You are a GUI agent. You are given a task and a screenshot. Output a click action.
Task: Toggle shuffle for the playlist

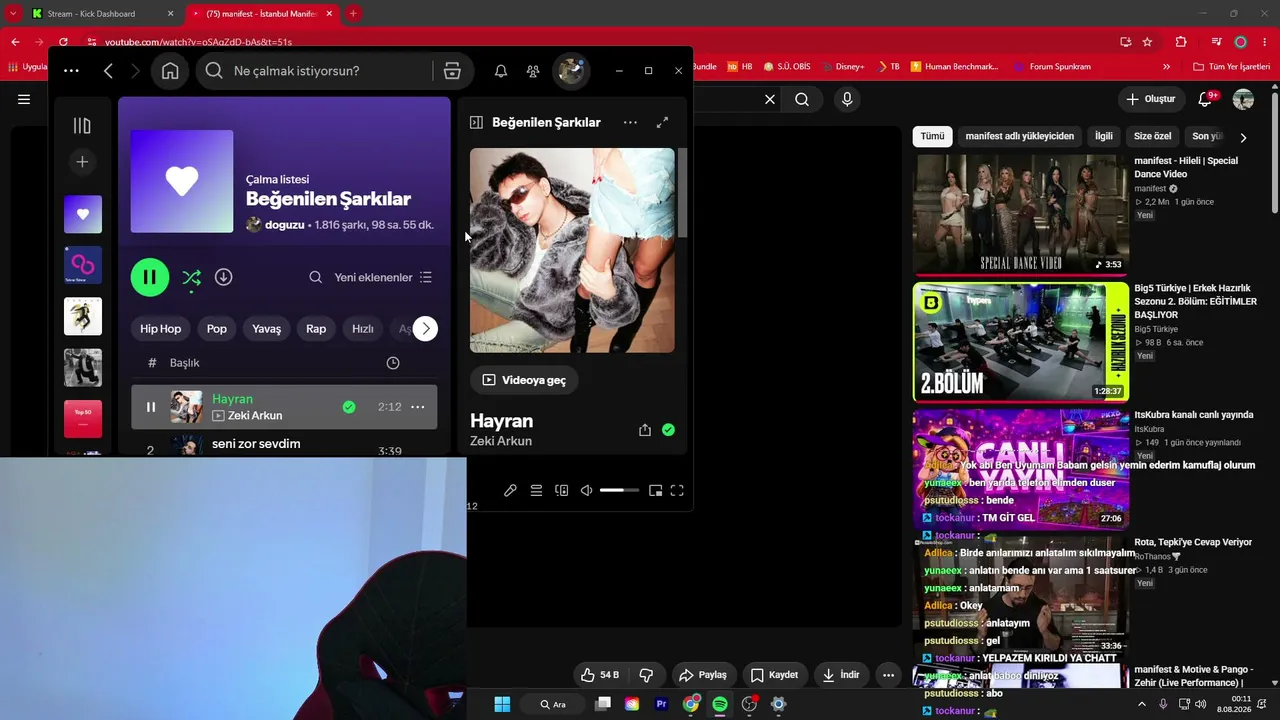(x=191, y=277)
